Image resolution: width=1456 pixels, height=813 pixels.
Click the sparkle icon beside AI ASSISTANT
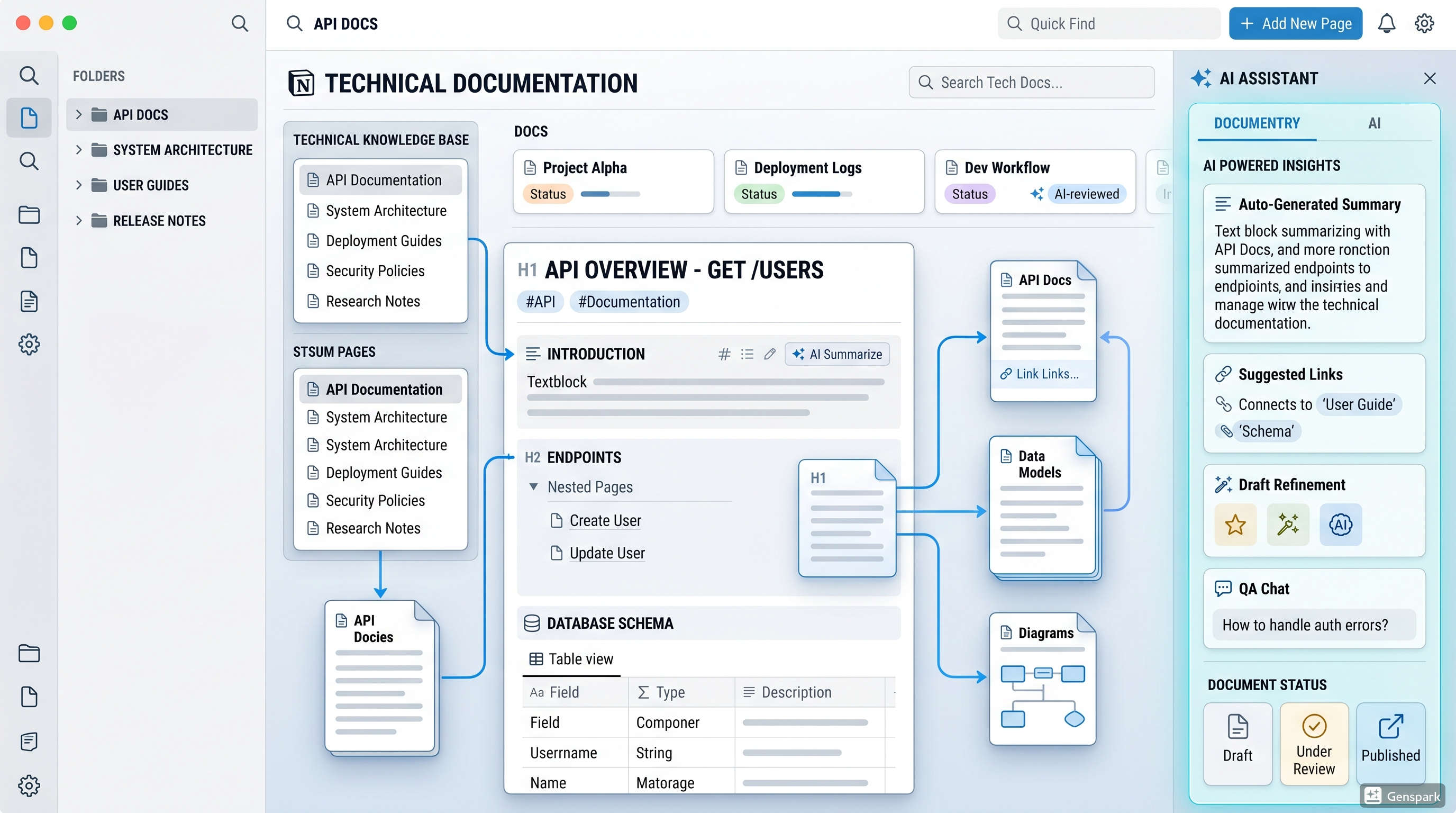pos(1201,78)
